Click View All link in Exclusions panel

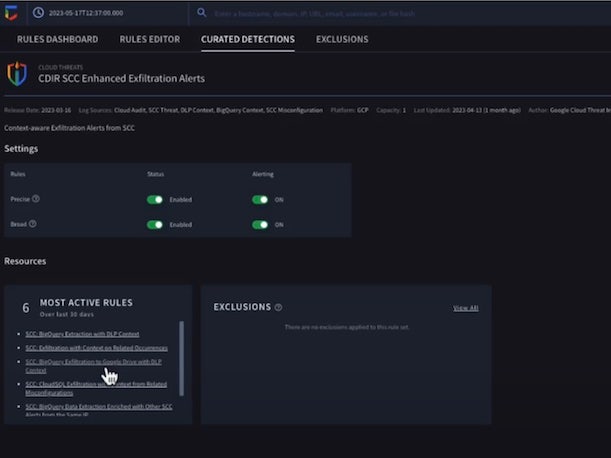click(x=465, y=308)
